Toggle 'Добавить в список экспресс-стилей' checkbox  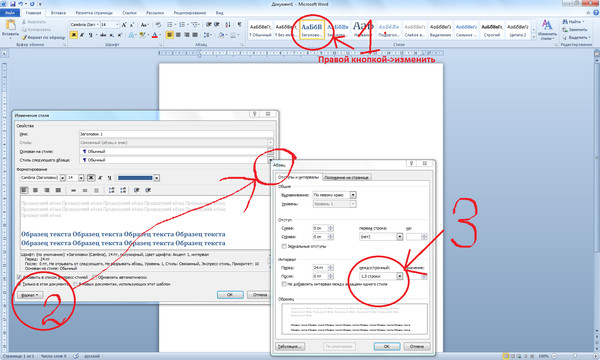click(19, 277)
